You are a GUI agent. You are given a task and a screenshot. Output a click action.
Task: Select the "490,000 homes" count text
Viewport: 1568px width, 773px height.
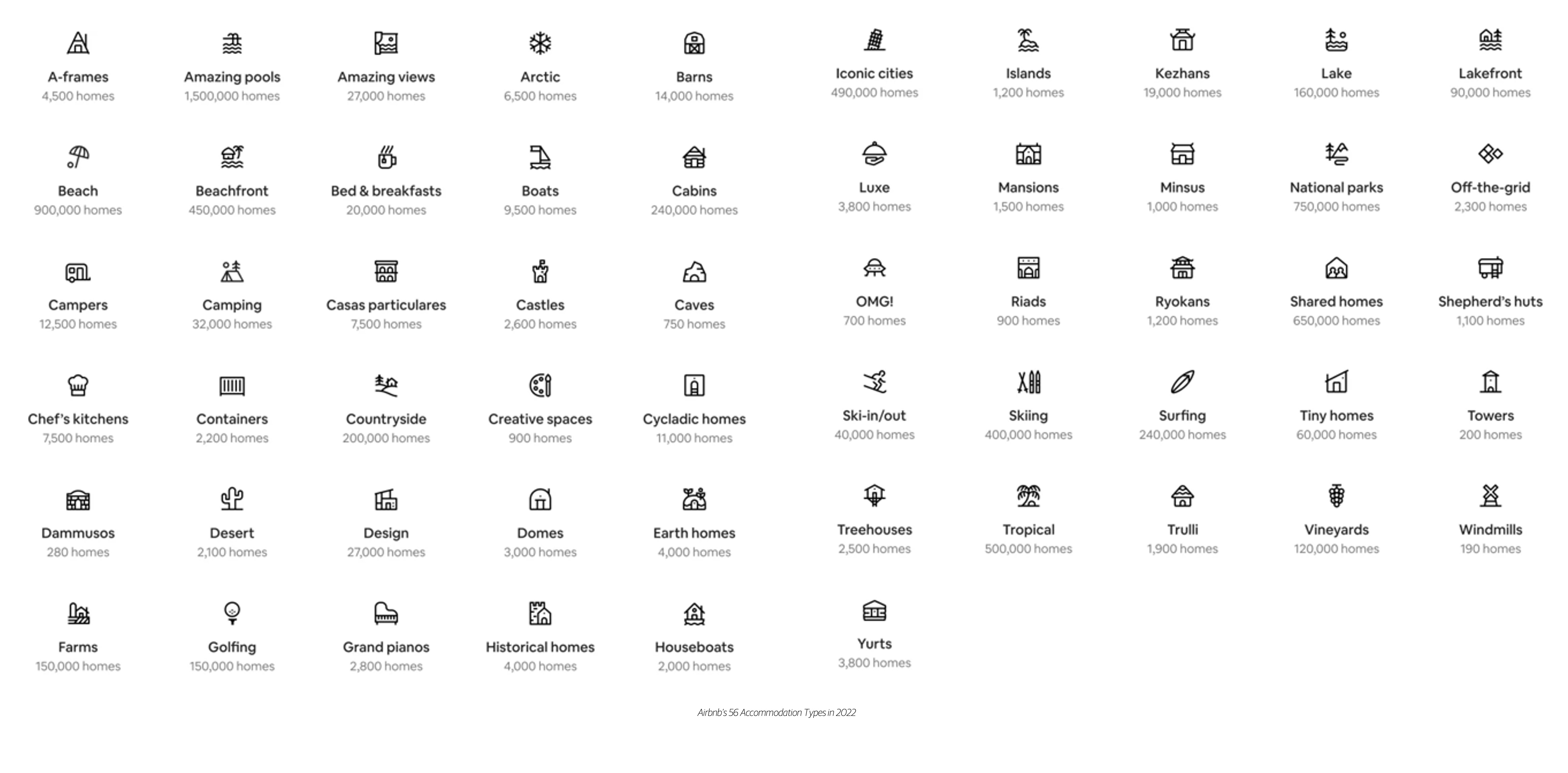click(875, 93)
